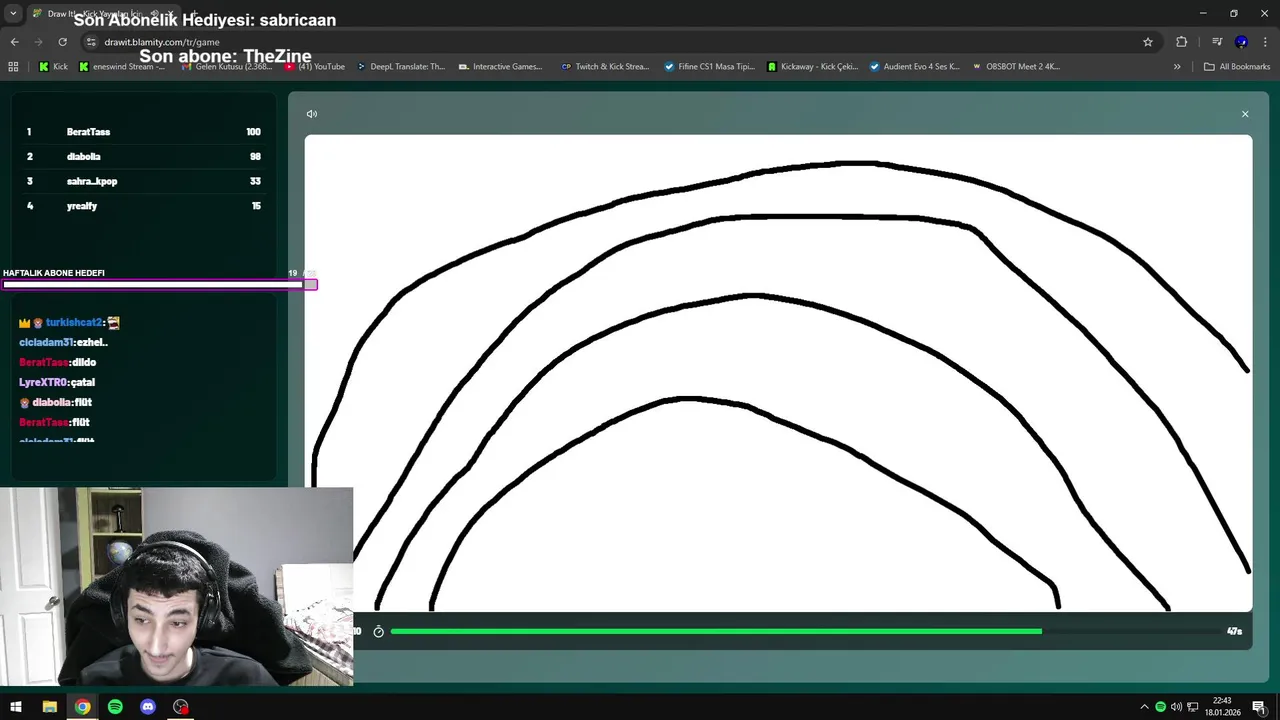Go back with the browser back arrow
1280x720 pixels.
[15, 42]
